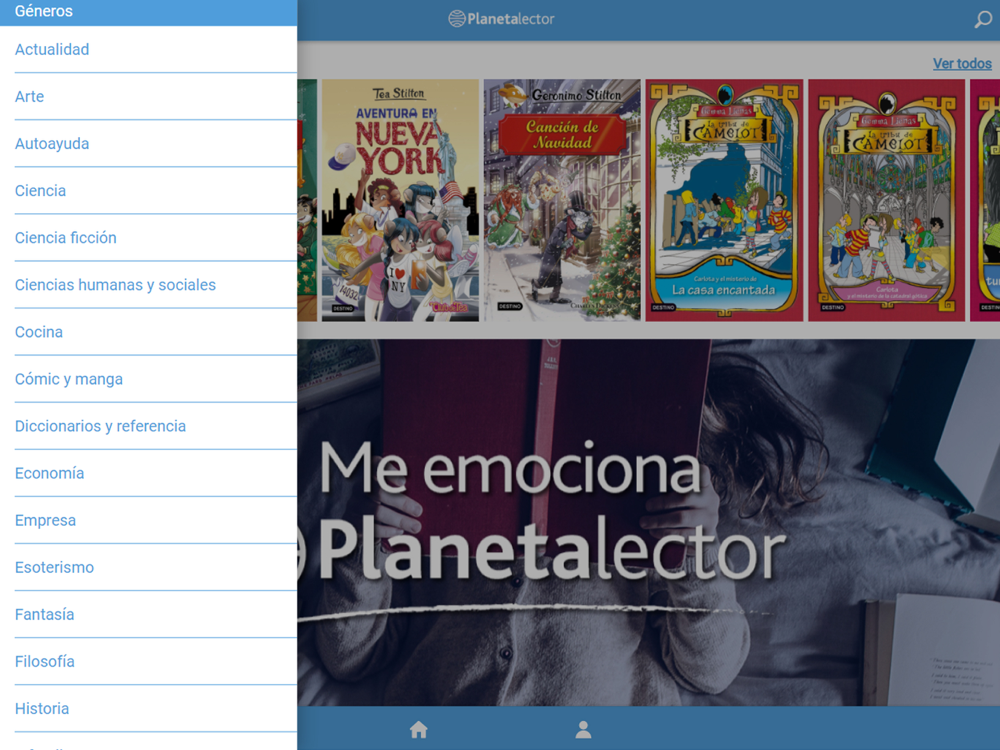Select the Historia genre
This screenshot has height=750, width=1000.
[149, 709]
